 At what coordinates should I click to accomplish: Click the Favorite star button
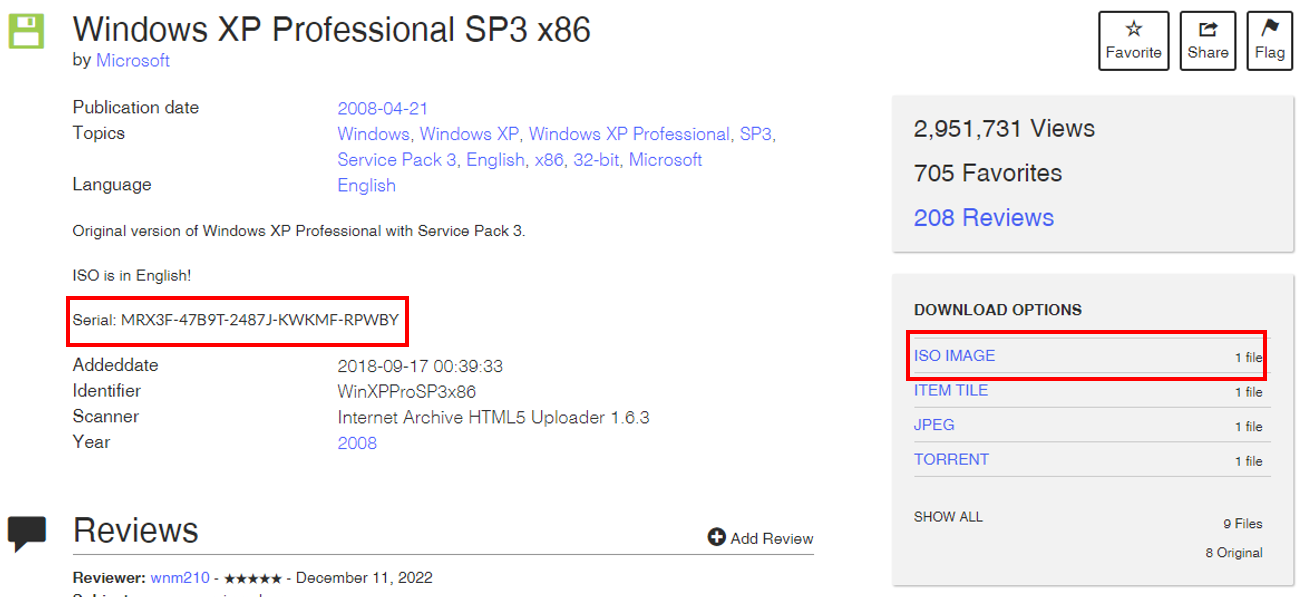pos(1133,40)
